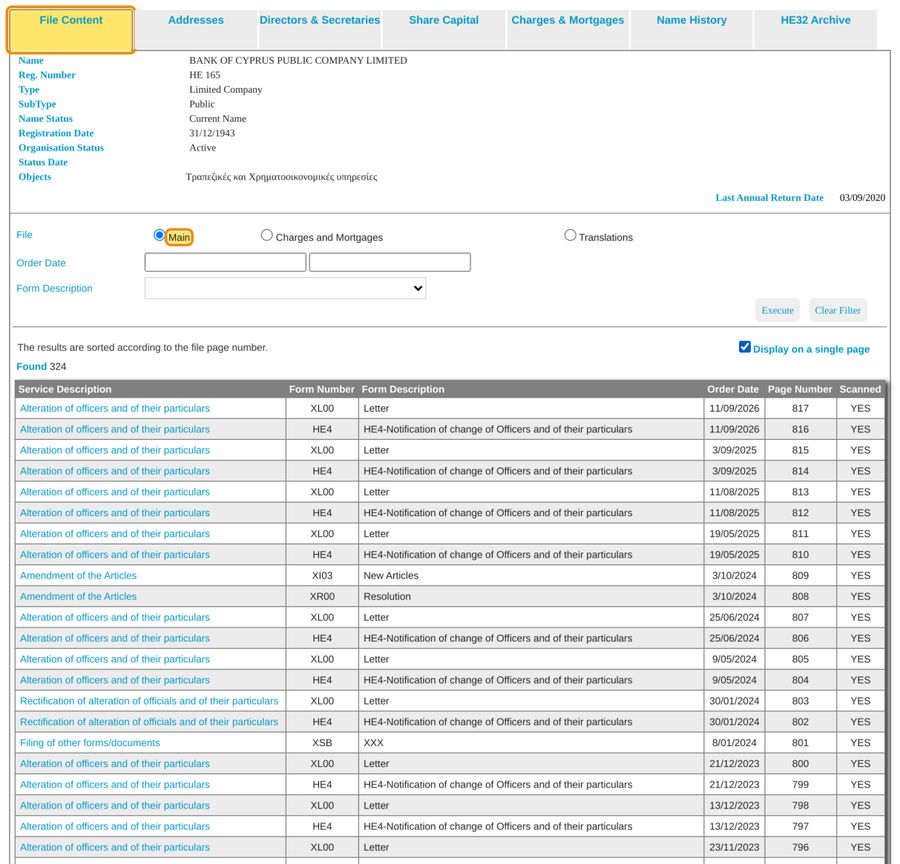Open Rectification of alteration link for page 802
900x864 pixels.
coord(149,722)
